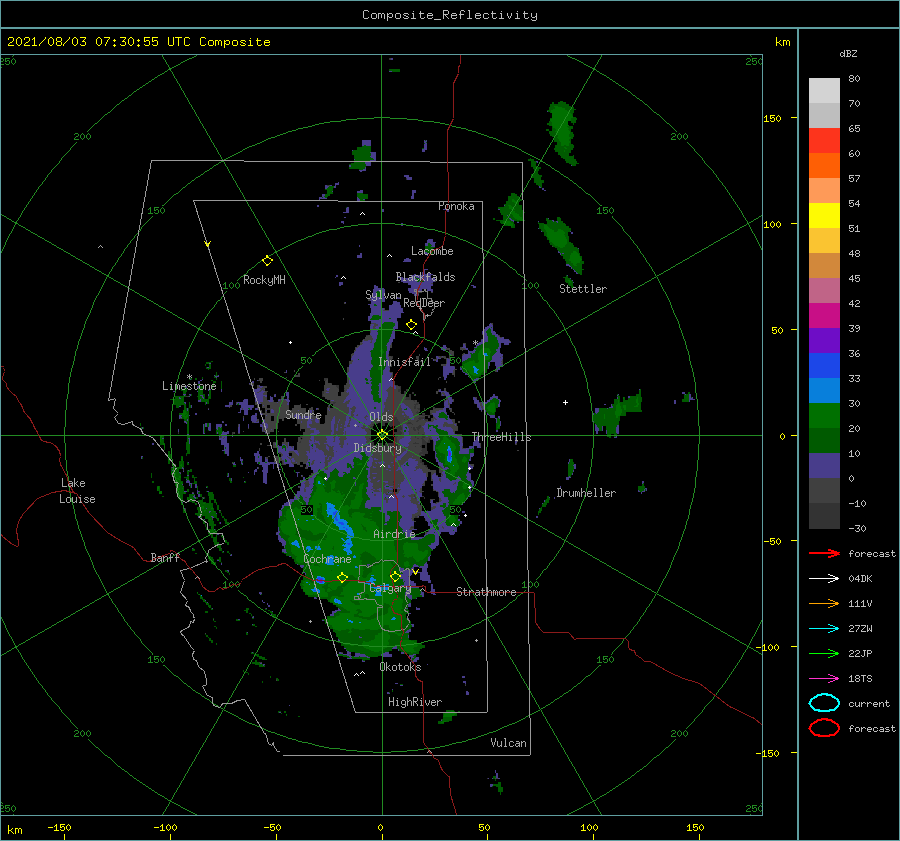Click the Stettler town label
This screenshot has height=841, width=900.
point(583,289)
